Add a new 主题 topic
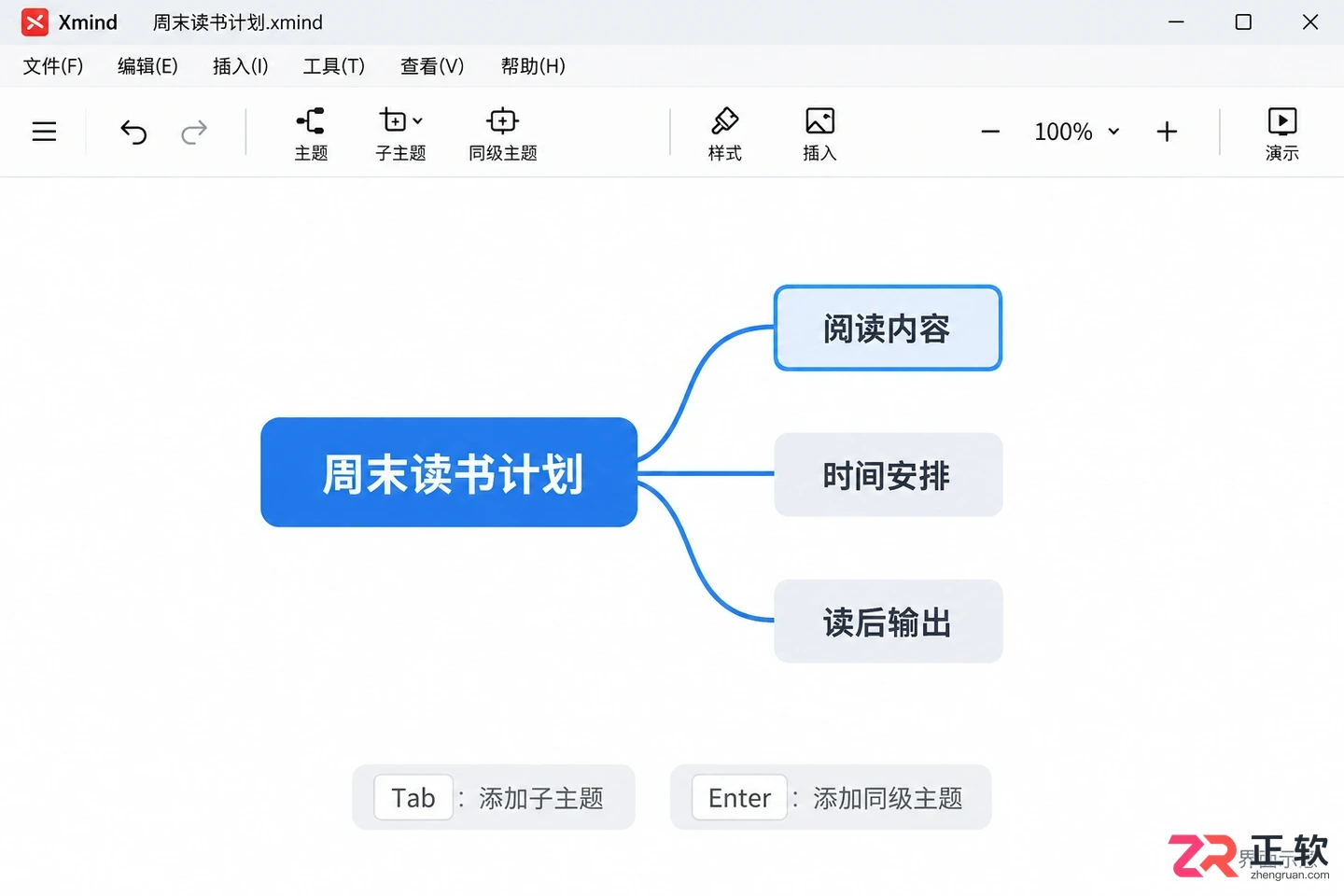 click(x=311, y=133)
